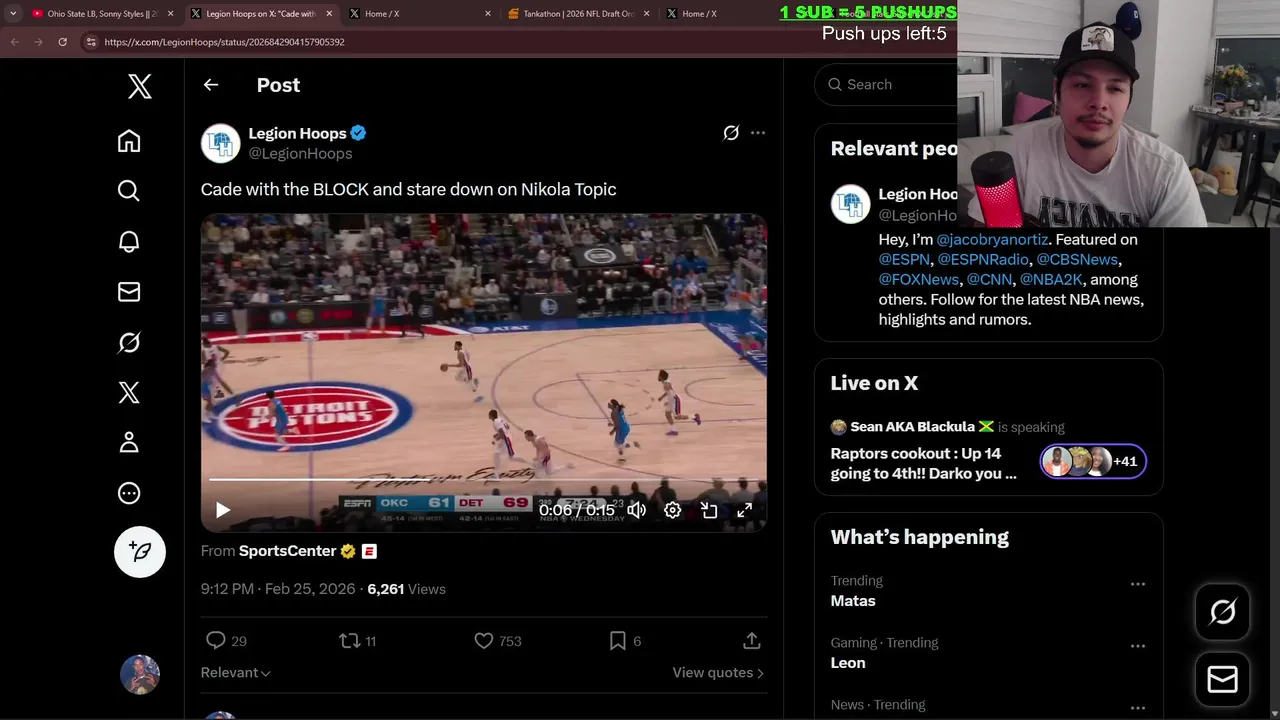Open Notifications bell in the sidebar
1280x720 pixels.
click(x=129, y=241)
